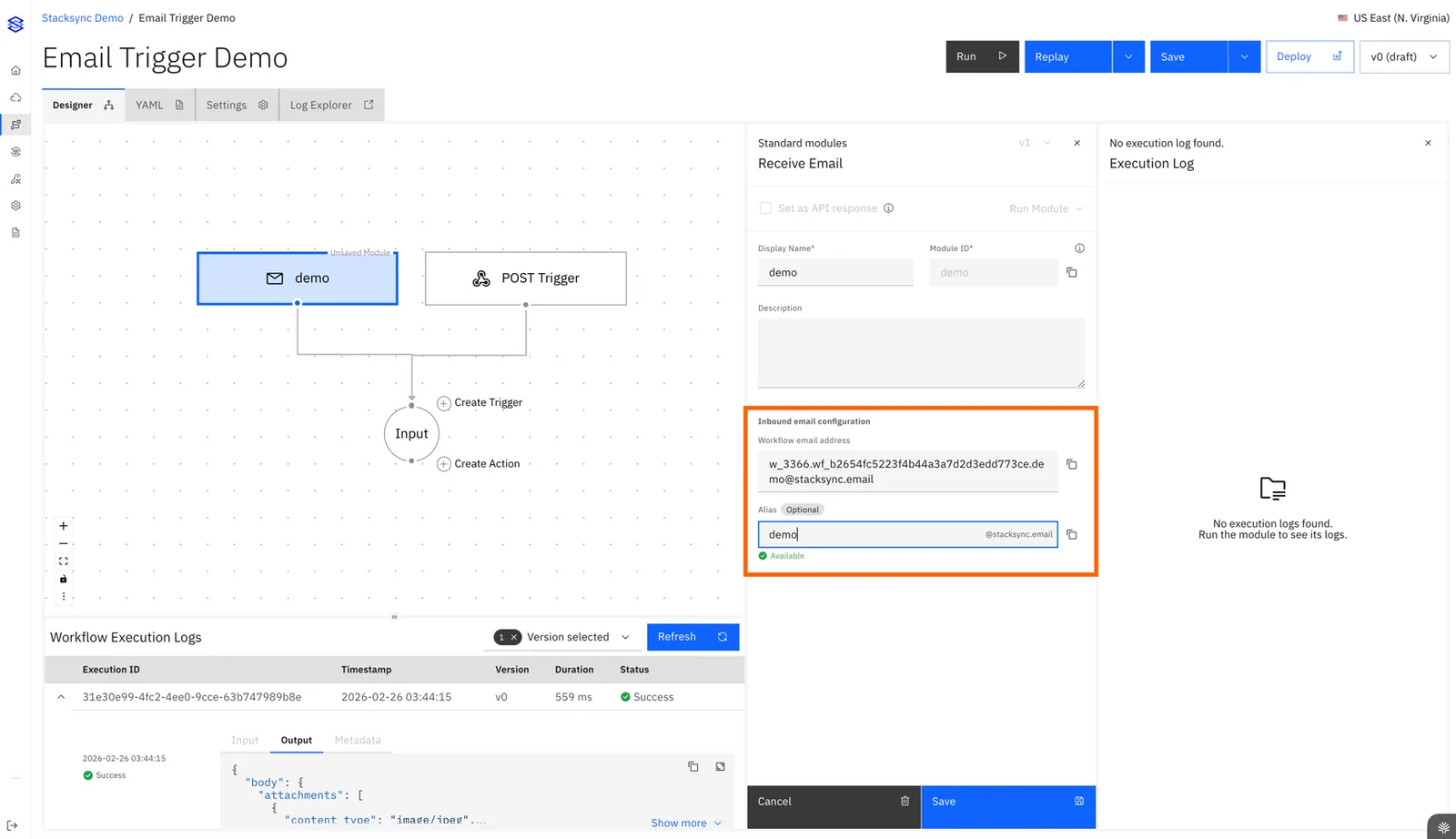The image size is (1456, 839).
Task: Open the v0 (draft) version dropdown
Action: click(x=1404, y=56)
